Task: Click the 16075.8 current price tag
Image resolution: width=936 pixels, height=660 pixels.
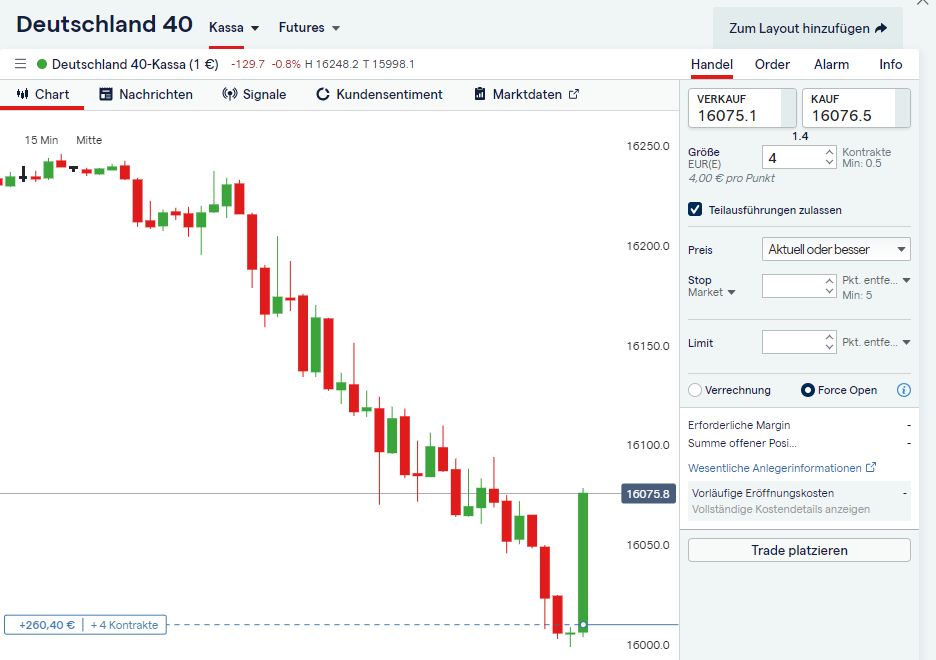Action: (648, 494)
